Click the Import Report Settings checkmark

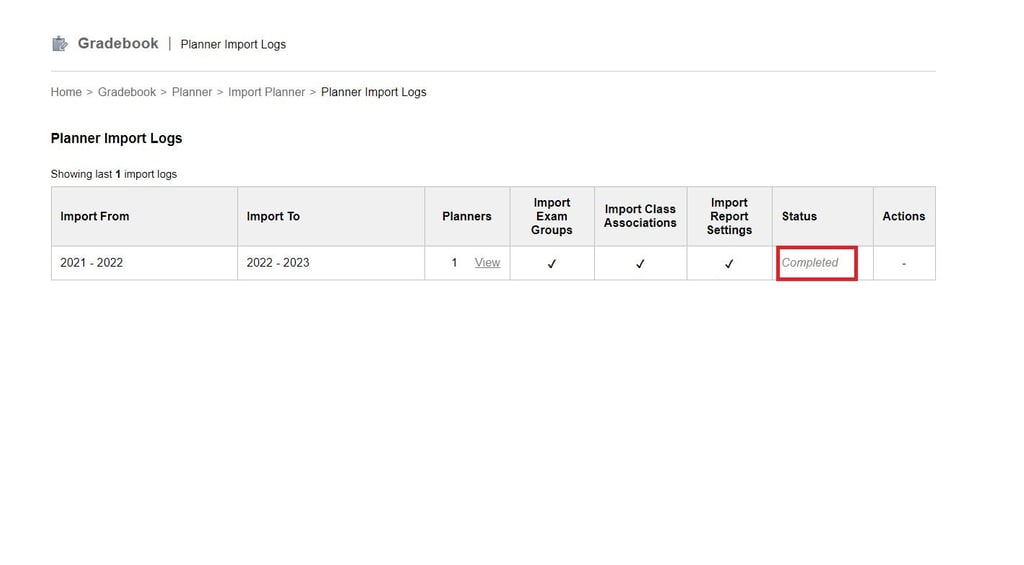729,264
